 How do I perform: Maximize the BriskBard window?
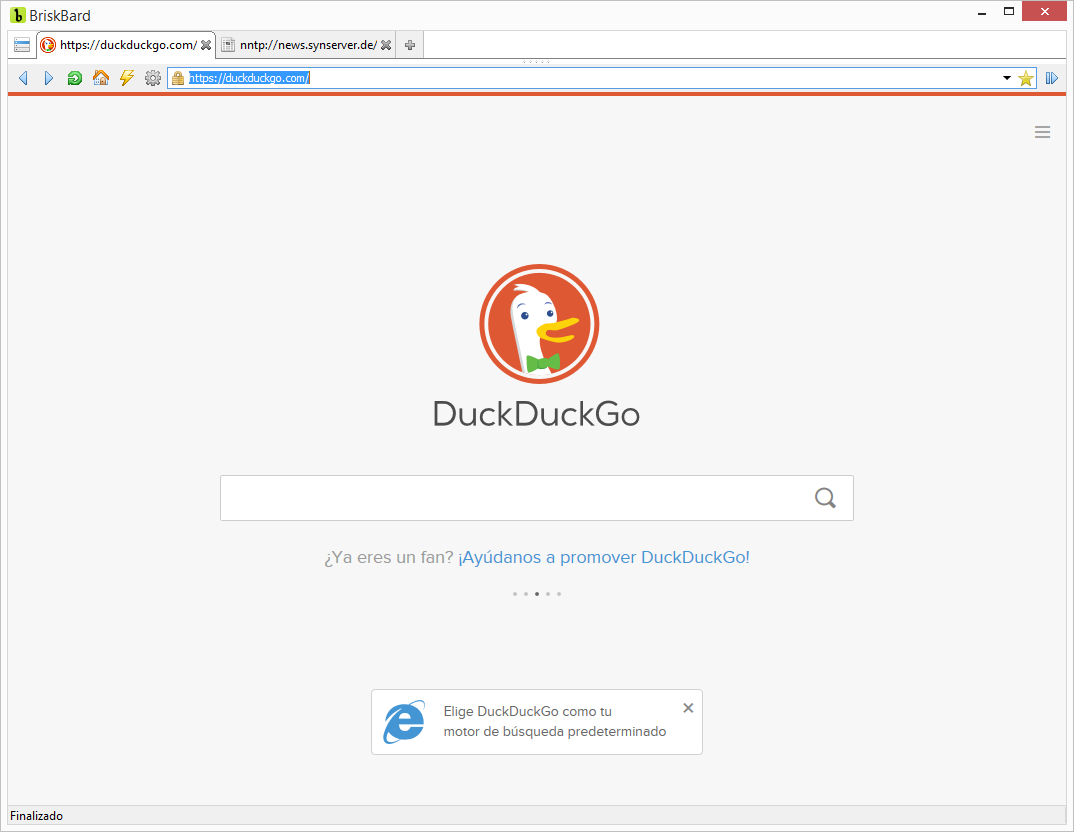[x=1009, y=12]
